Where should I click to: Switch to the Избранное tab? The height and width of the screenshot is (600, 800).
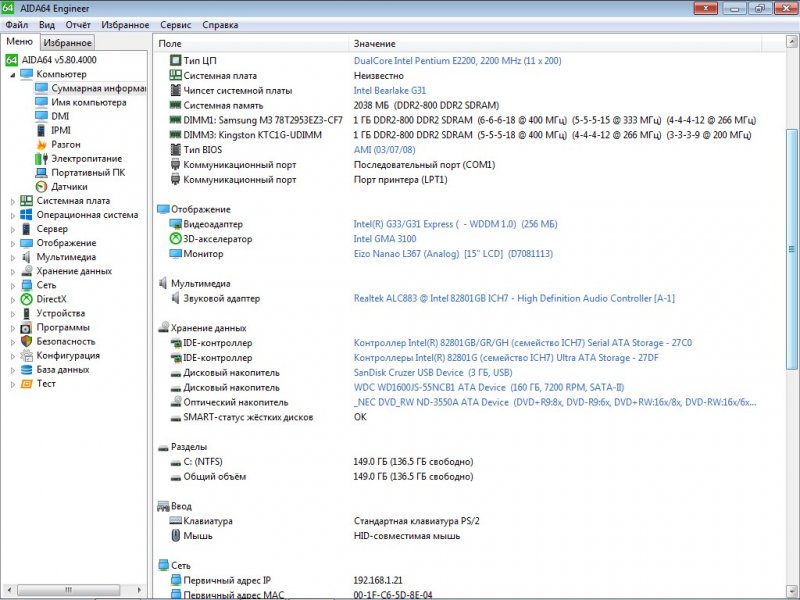(x=66, y=42)
